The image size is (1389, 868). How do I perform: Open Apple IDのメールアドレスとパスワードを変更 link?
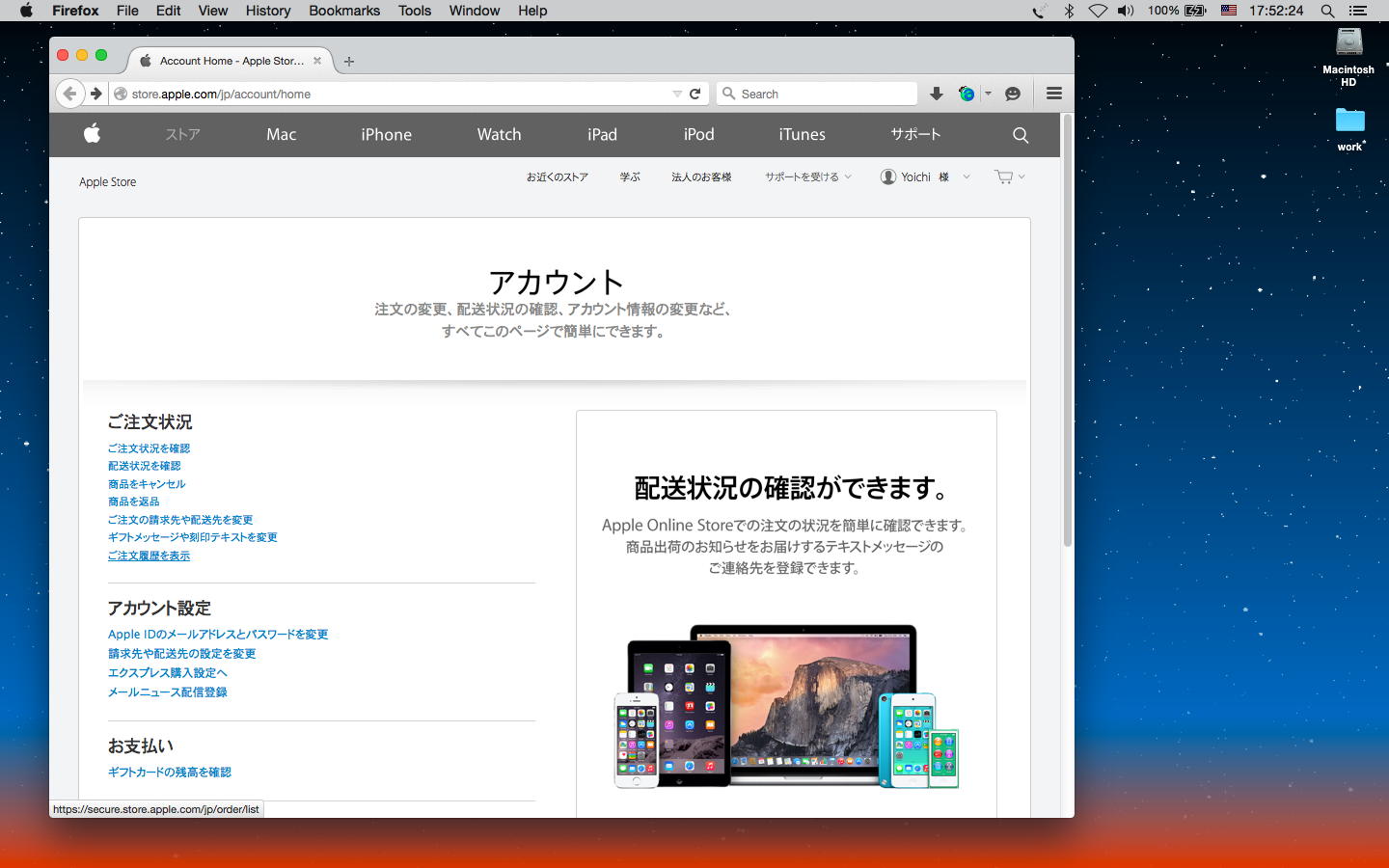[218, 635]
